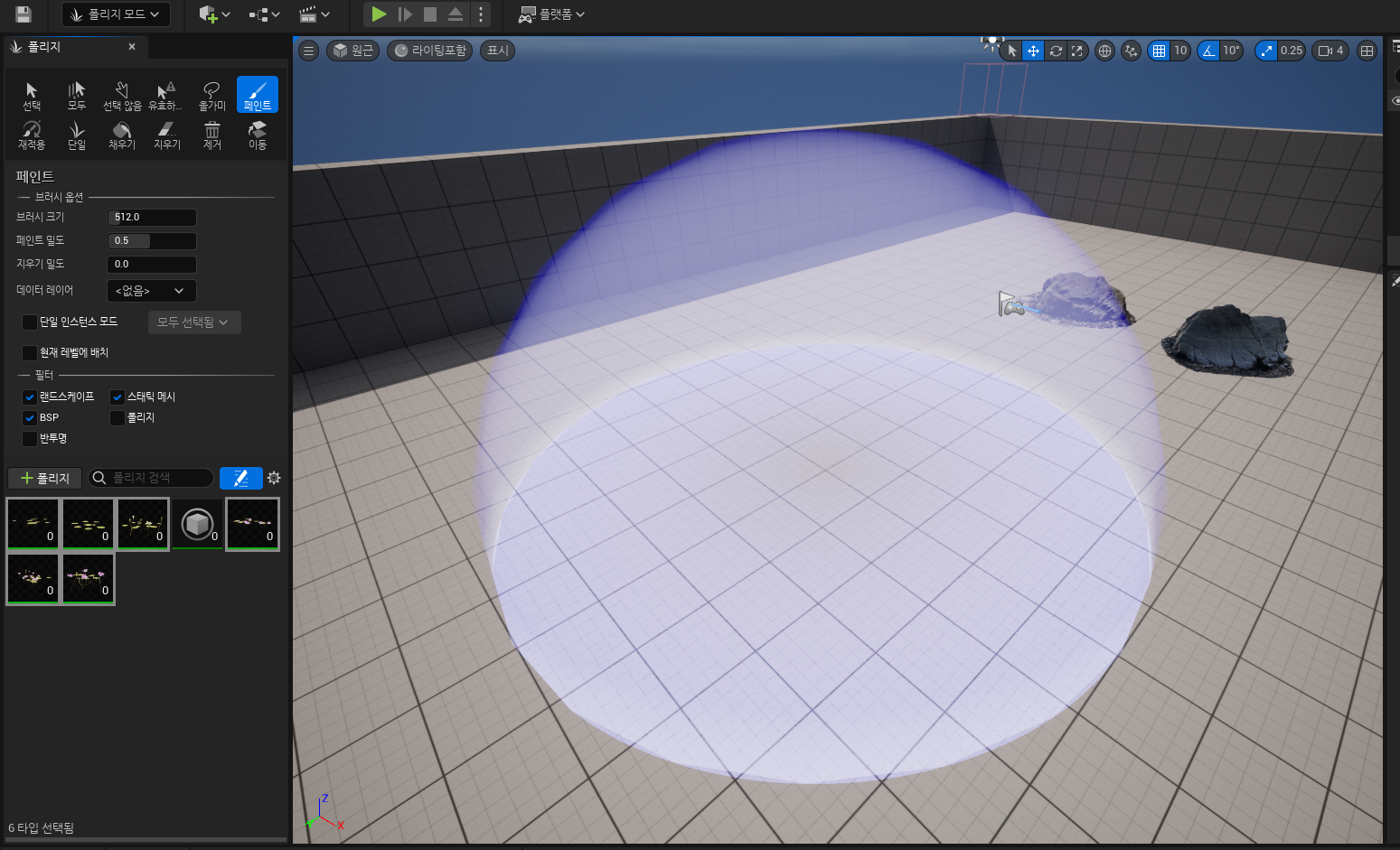This screenshot has height=850, width=1400.
Task: Toggle rotation angle snapping
Action: click(1208, 51)
